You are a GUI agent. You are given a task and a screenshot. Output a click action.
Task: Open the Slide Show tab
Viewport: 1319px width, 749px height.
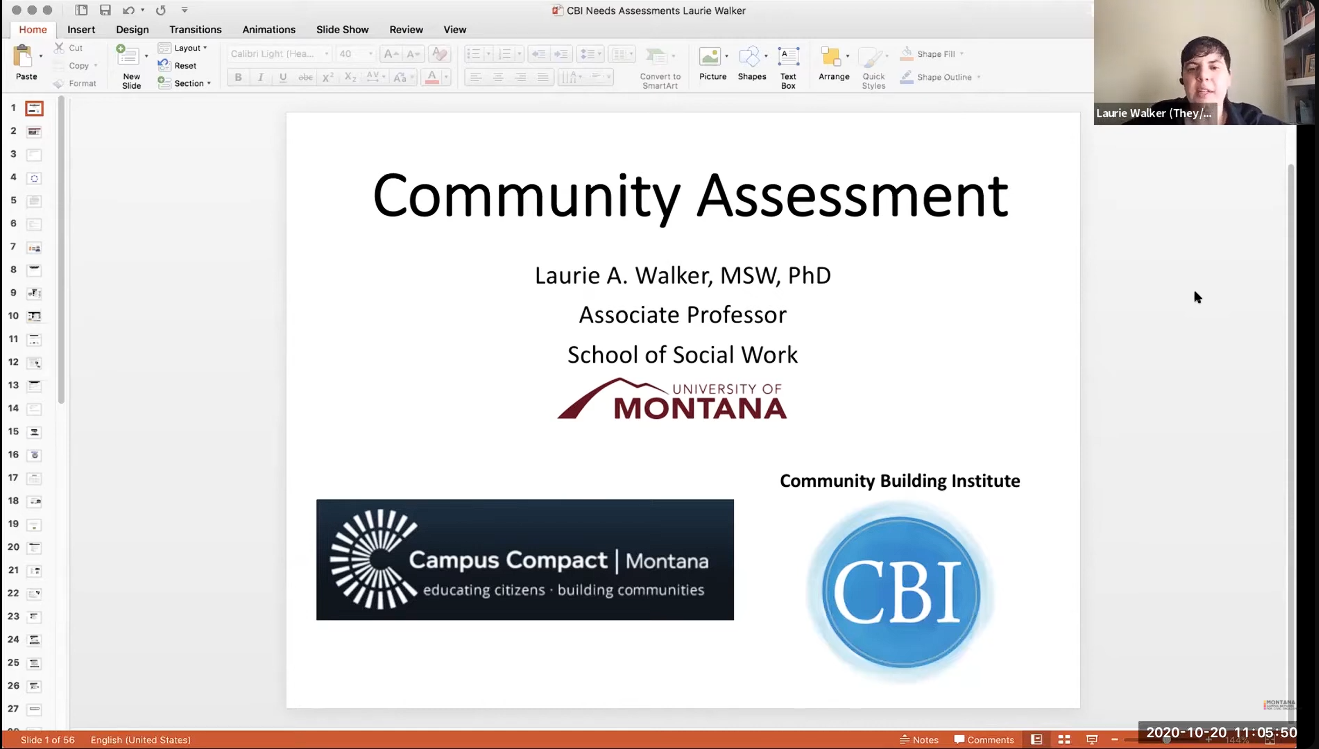tap(342, 29)
